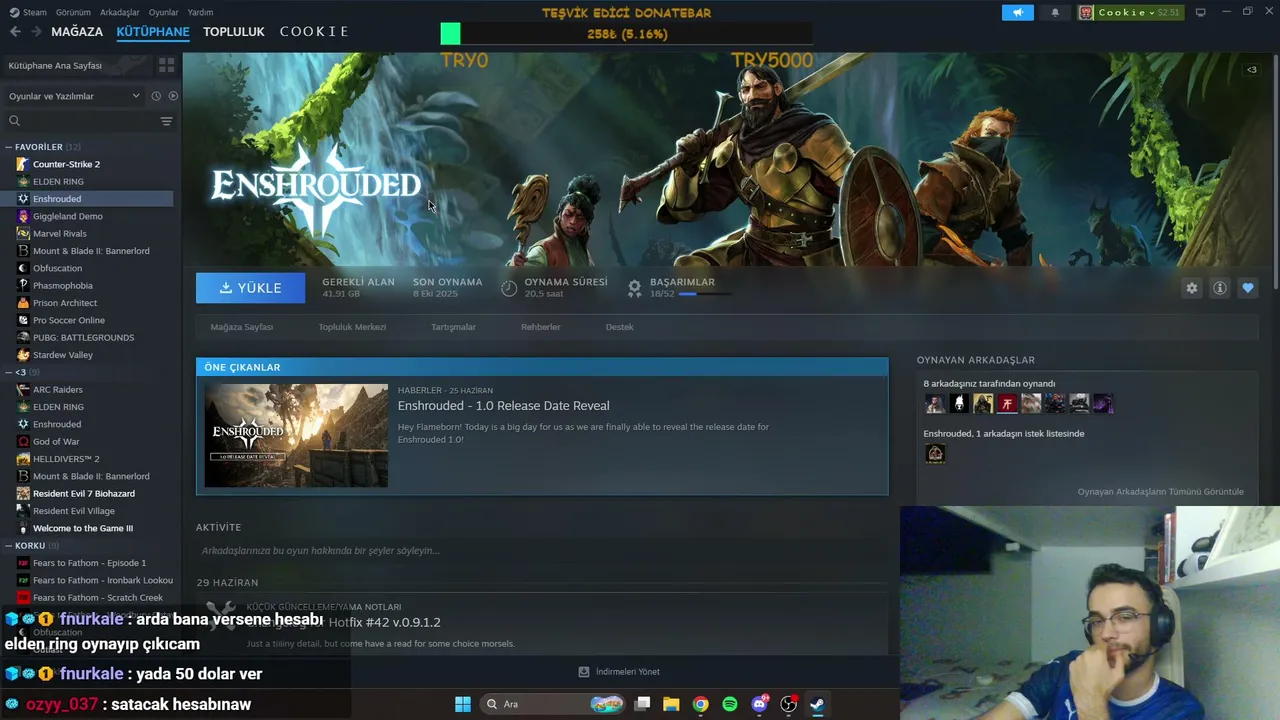Screen dimensions: 1280x720
Task: Expand the Oyunlar ve Yazılımlar dropdown
Action: pos(75,96)
